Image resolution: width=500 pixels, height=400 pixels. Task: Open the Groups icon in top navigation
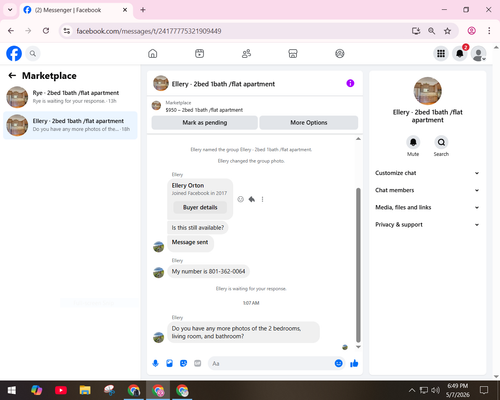[x=340, y=53]
